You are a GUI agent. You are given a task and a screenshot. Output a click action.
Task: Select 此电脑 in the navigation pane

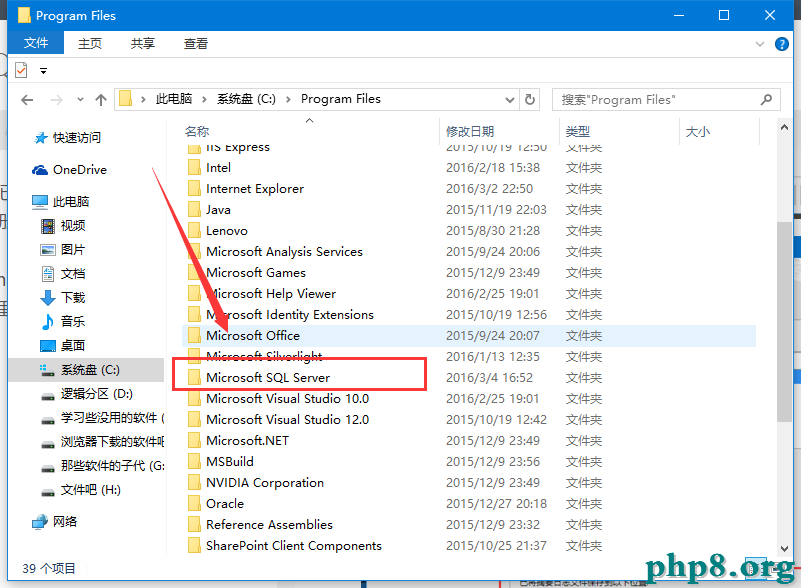pyautogui.click(x=60, y=202)
